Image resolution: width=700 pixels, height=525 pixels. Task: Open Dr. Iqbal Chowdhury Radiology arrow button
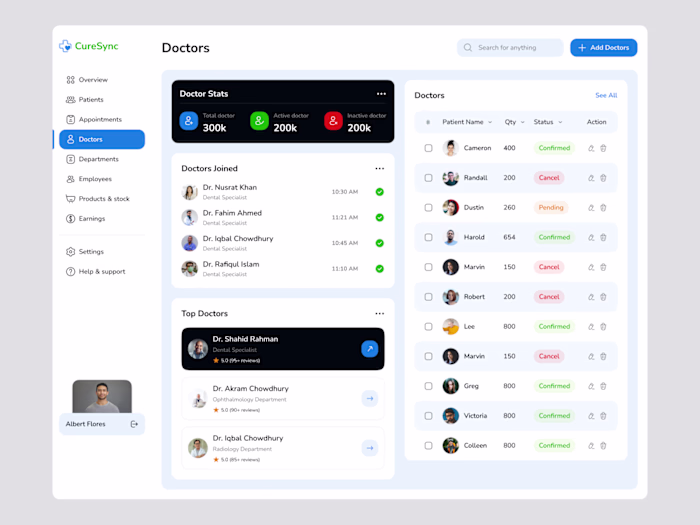click(370, 448)
